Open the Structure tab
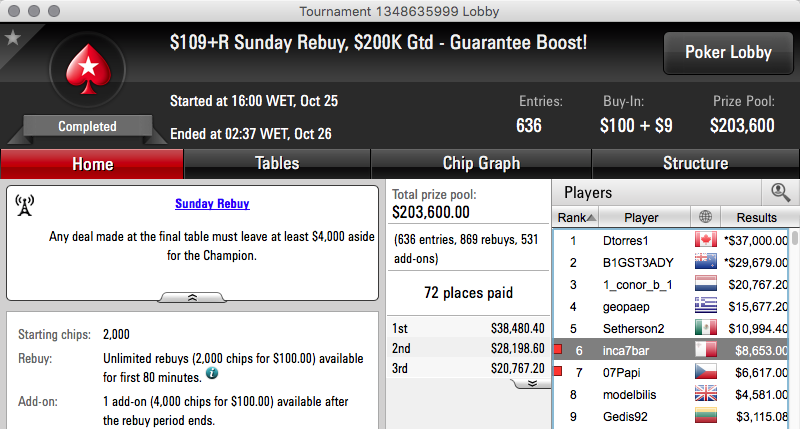 pos(695,164)
